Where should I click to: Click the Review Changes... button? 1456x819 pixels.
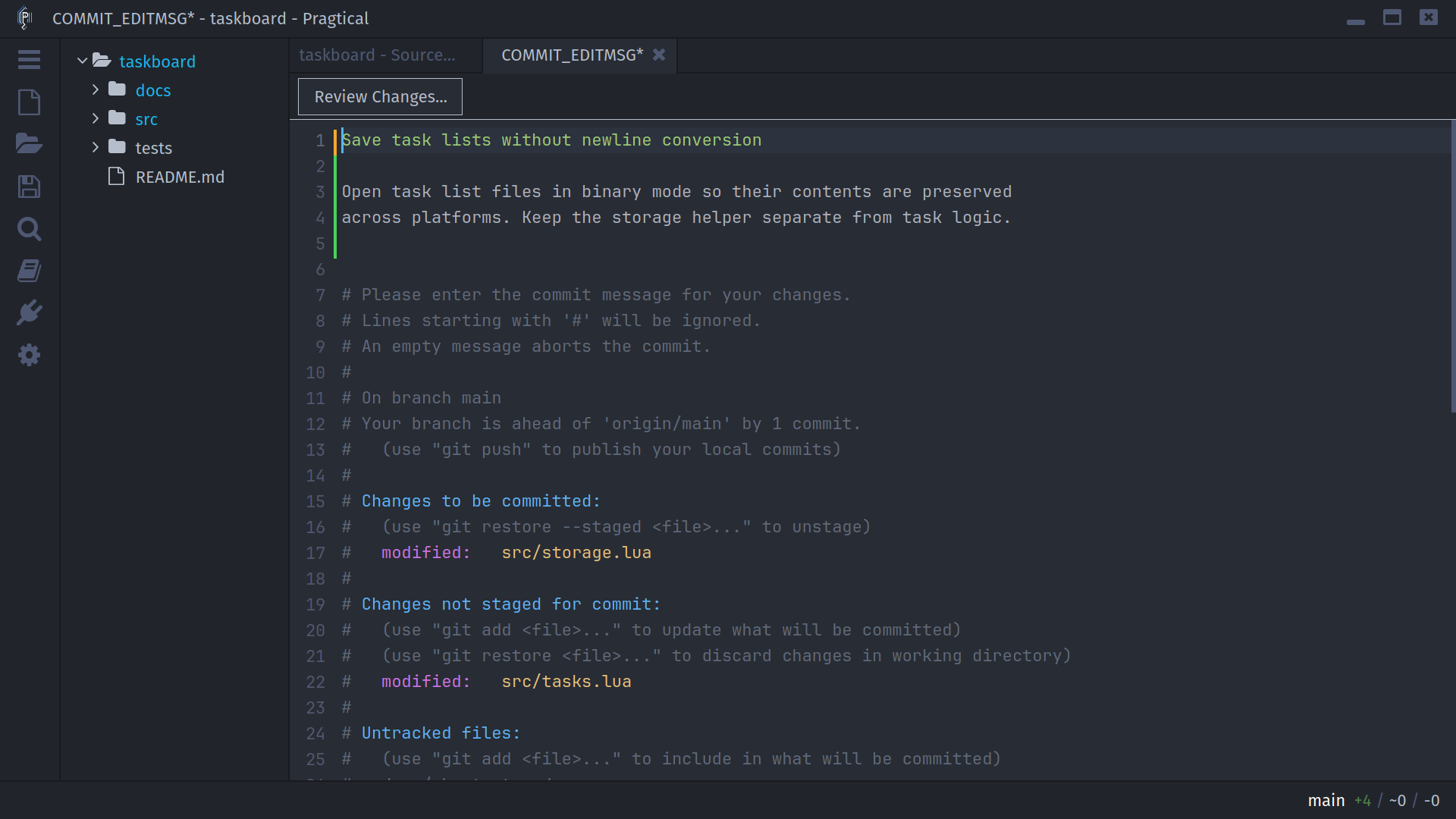click(x=380, y=97)
